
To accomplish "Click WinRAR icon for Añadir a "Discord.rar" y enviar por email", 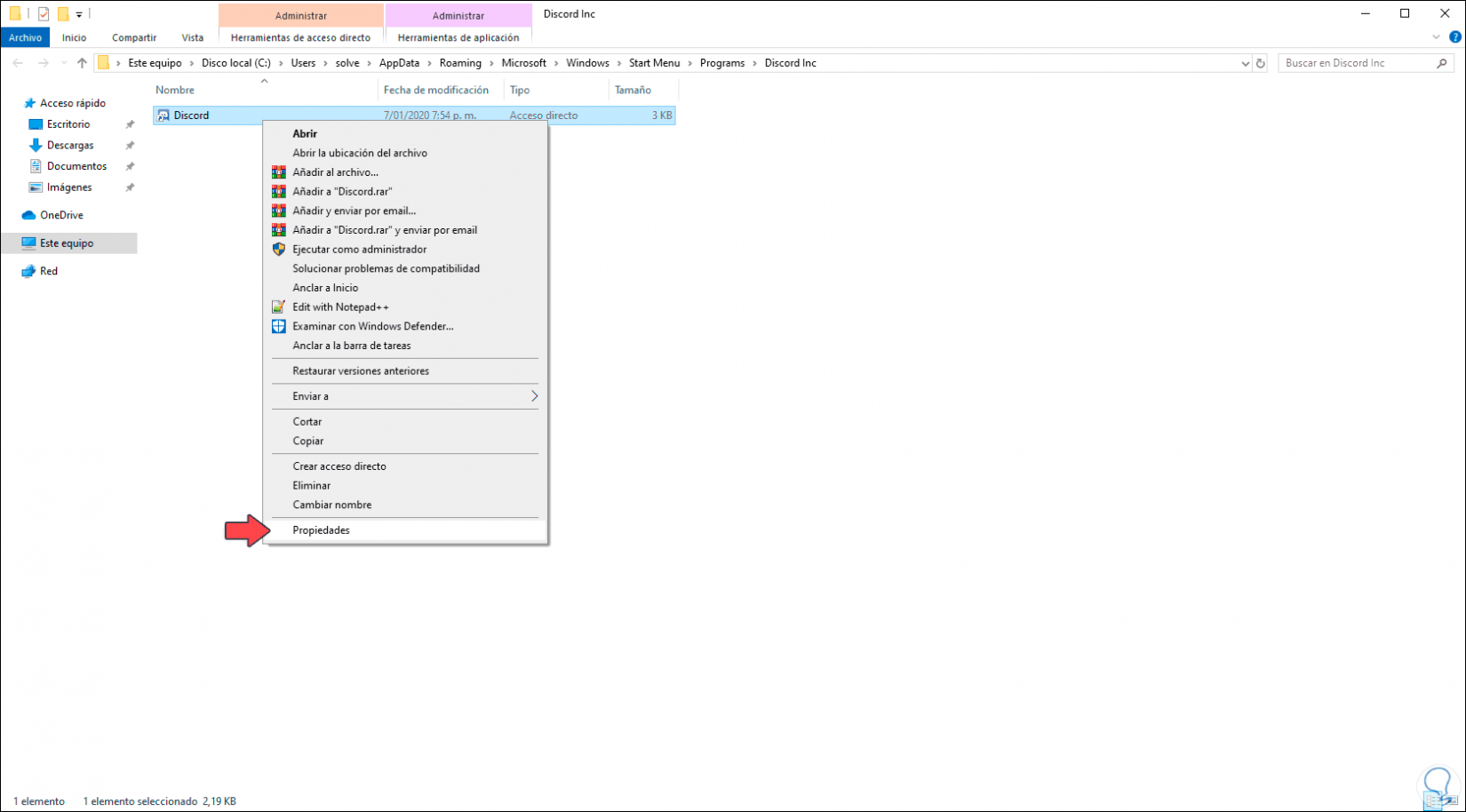I will point(279,230).
